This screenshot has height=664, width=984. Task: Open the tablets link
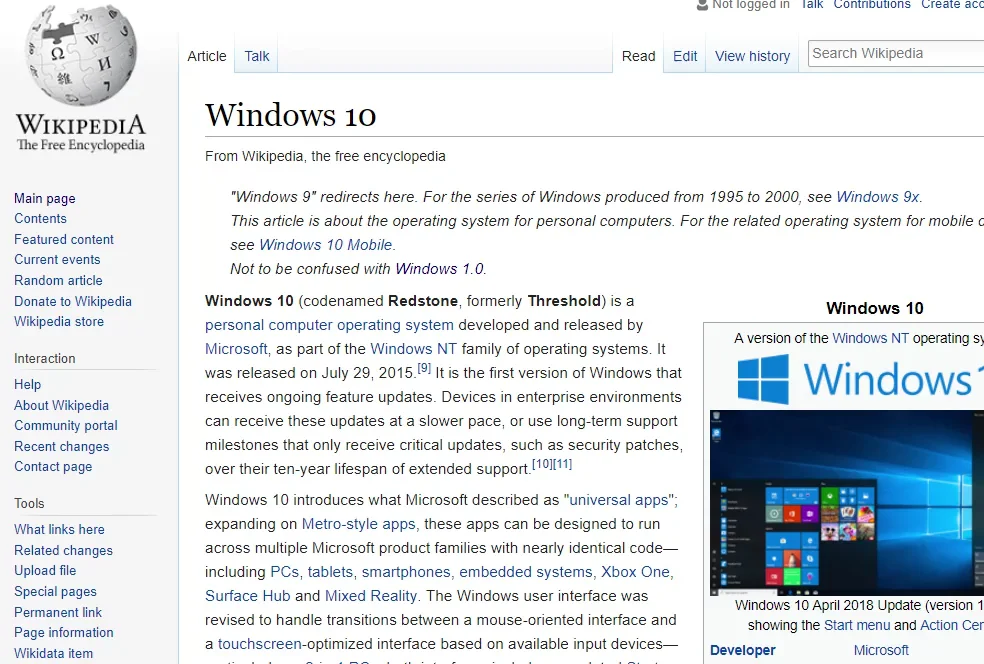[330, 572]
